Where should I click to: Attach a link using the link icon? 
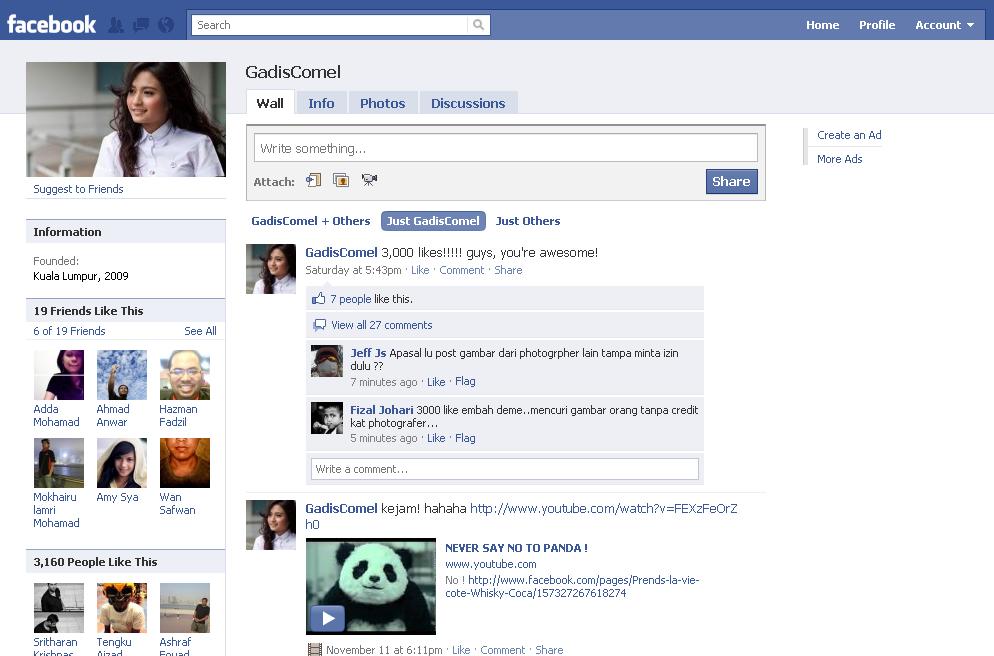coord(314,181)
